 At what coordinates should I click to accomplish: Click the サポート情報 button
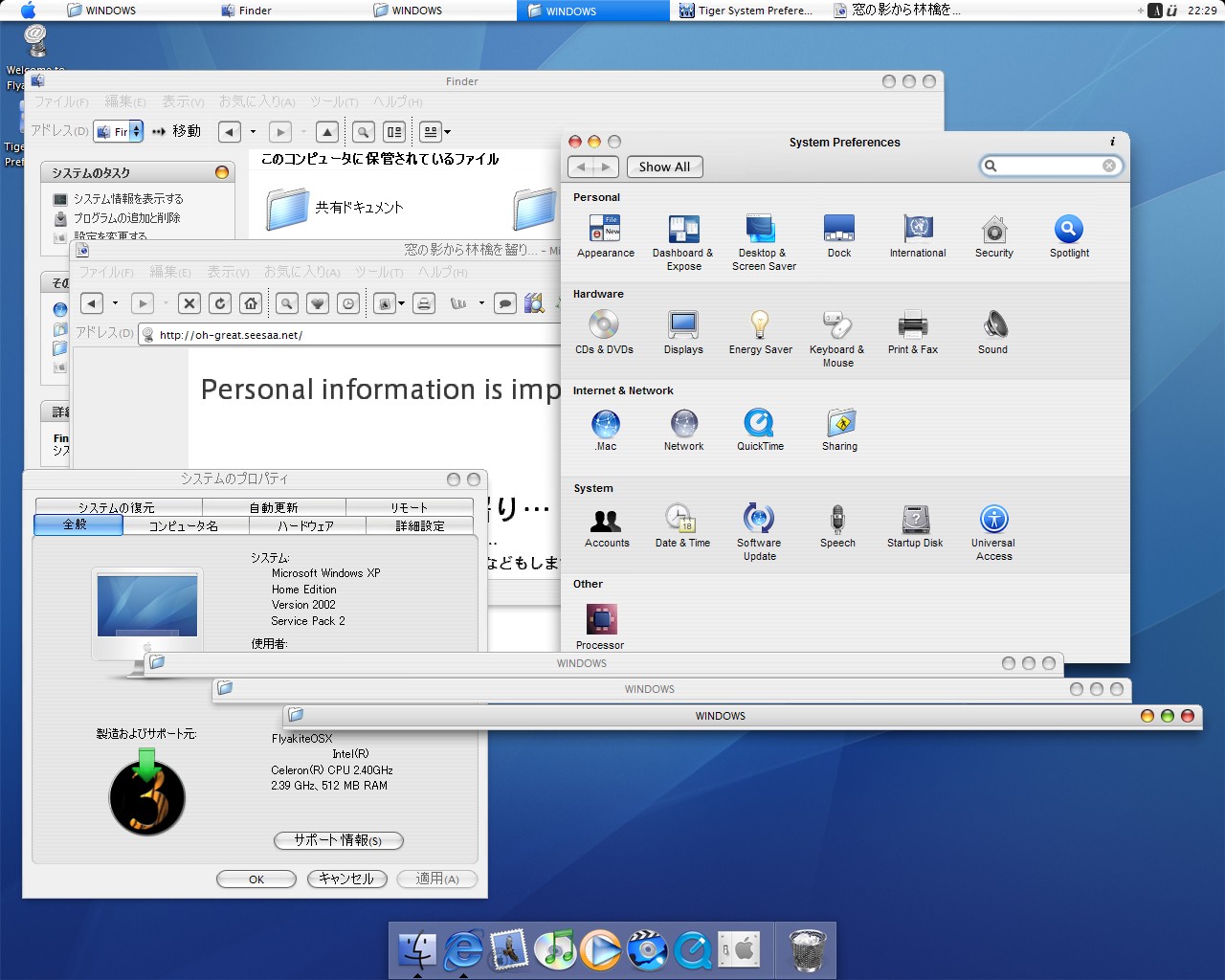(x=339, y=840)
